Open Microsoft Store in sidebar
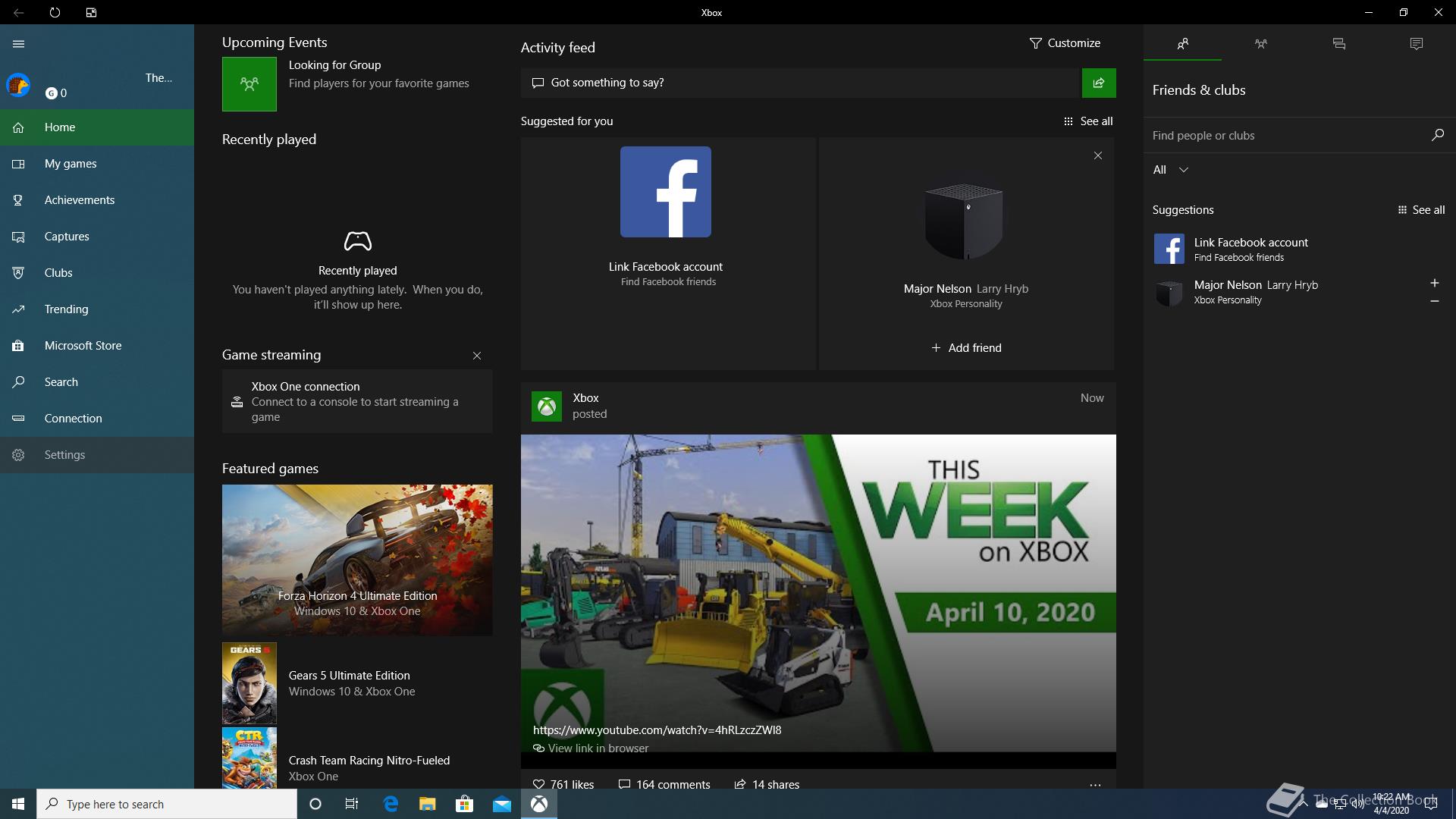This screenshot has height=819, width=1456. pyautogui.click(x=97, y=346)
